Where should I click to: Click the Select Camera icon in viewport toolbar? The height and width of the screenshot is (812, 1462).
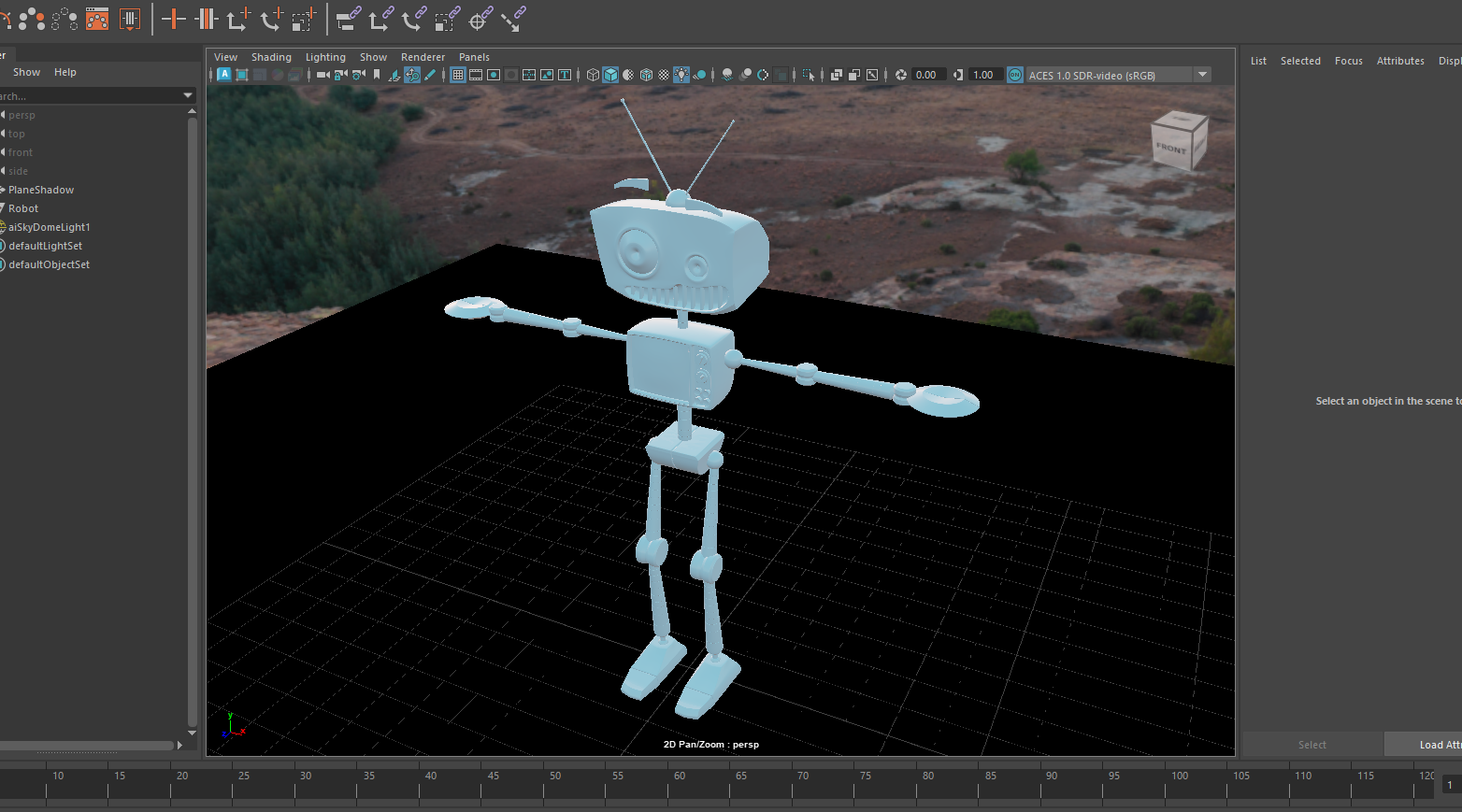[323, 75]
